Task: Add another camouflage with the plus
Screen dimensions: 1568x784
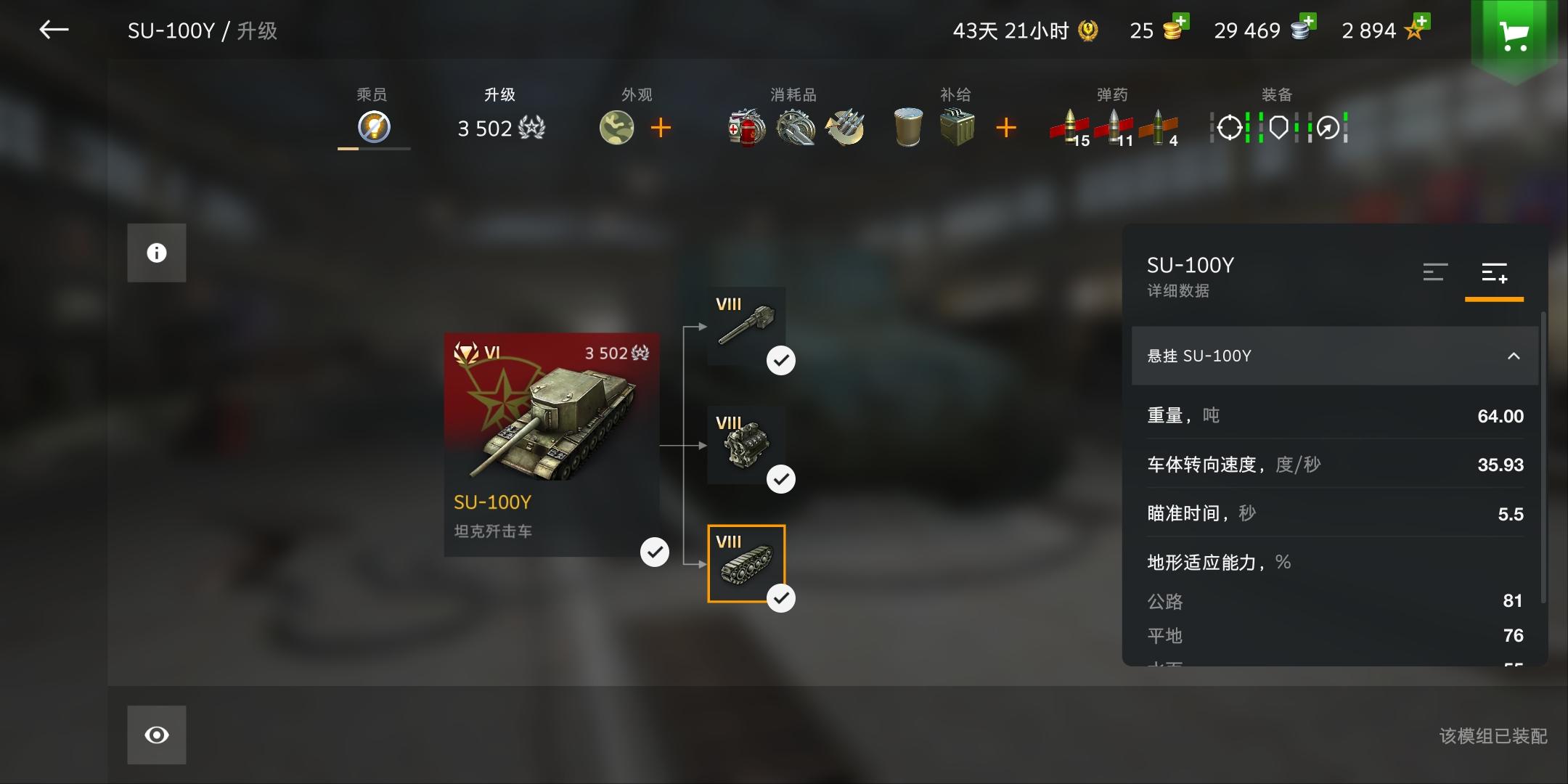Action: [661, 128]
